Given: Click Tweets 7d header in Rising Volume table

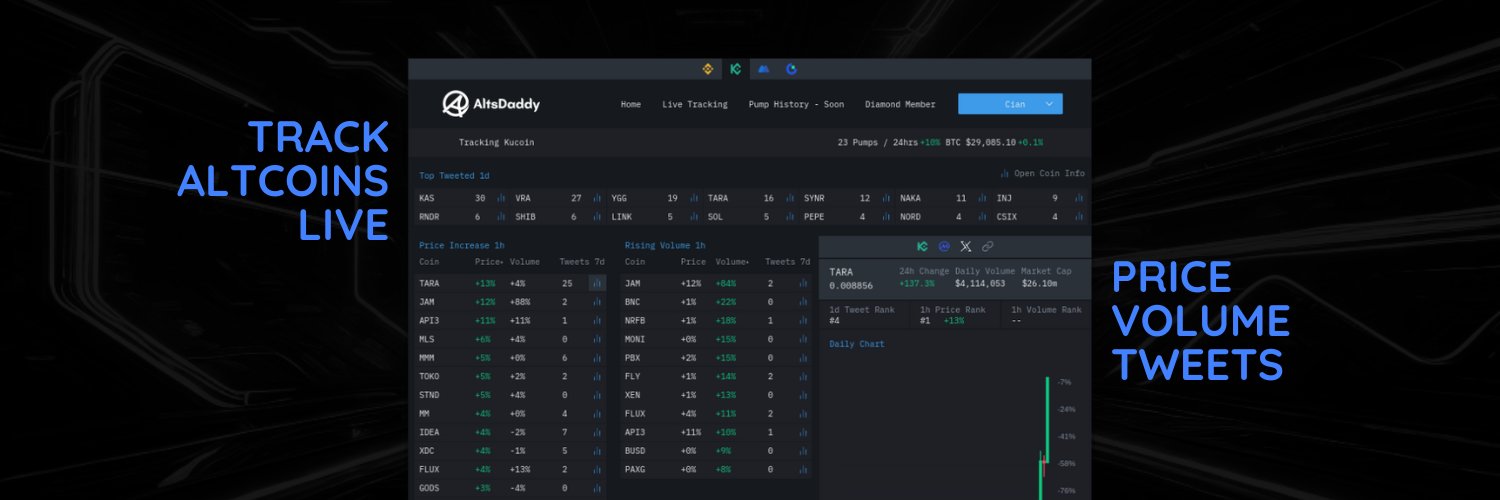Looking at the screenshot, I should coord(788,262).
